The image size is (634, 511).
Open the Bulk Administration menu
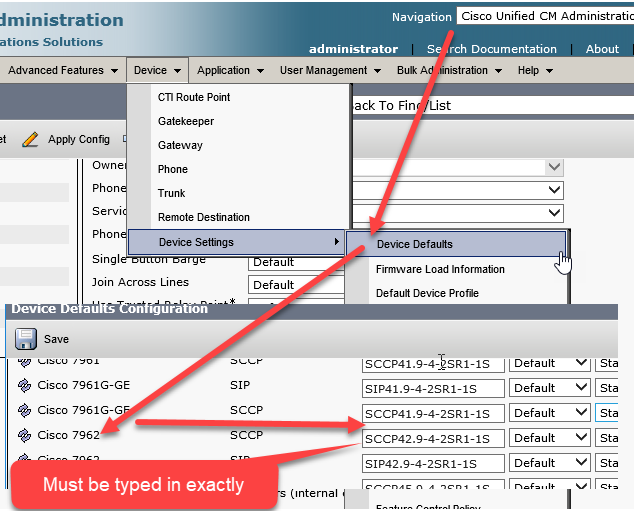tap(447, 71)
